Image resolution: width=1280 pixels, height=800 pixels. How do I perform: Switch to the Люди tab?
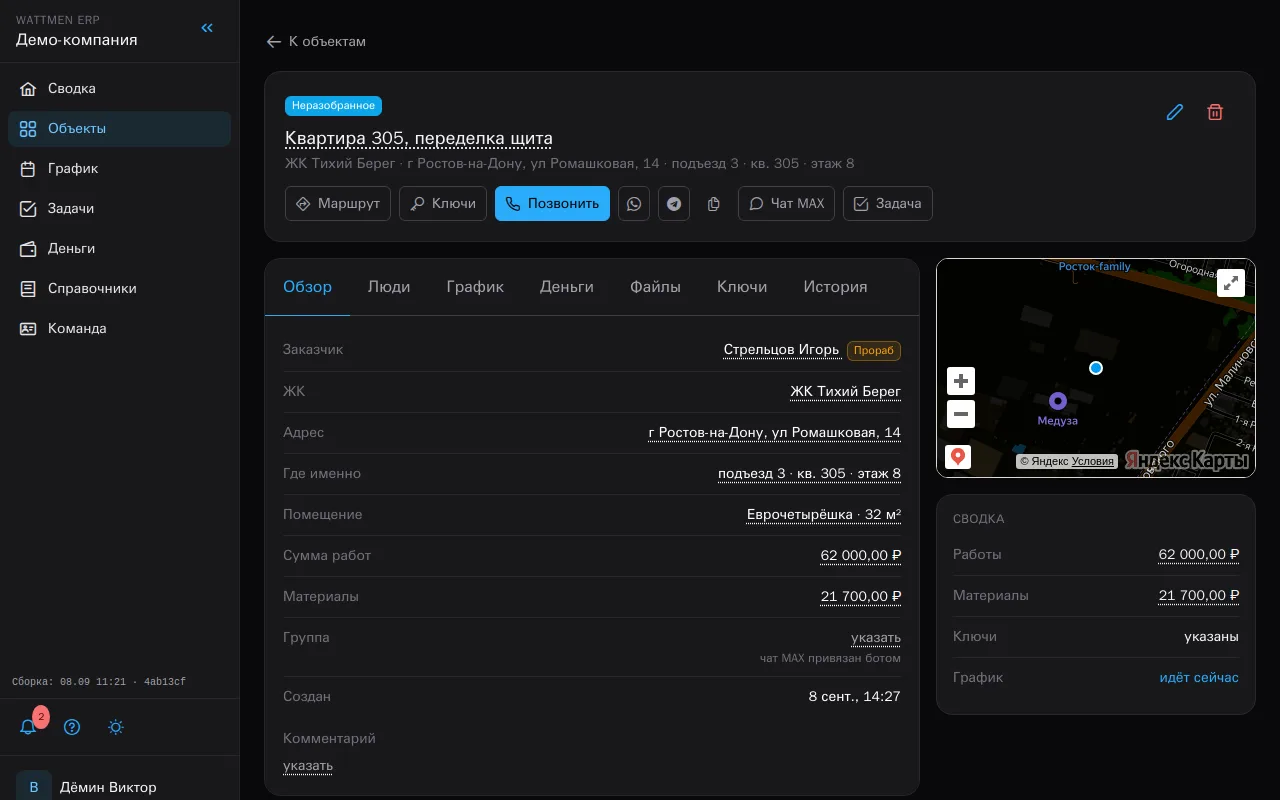[389, 287]
